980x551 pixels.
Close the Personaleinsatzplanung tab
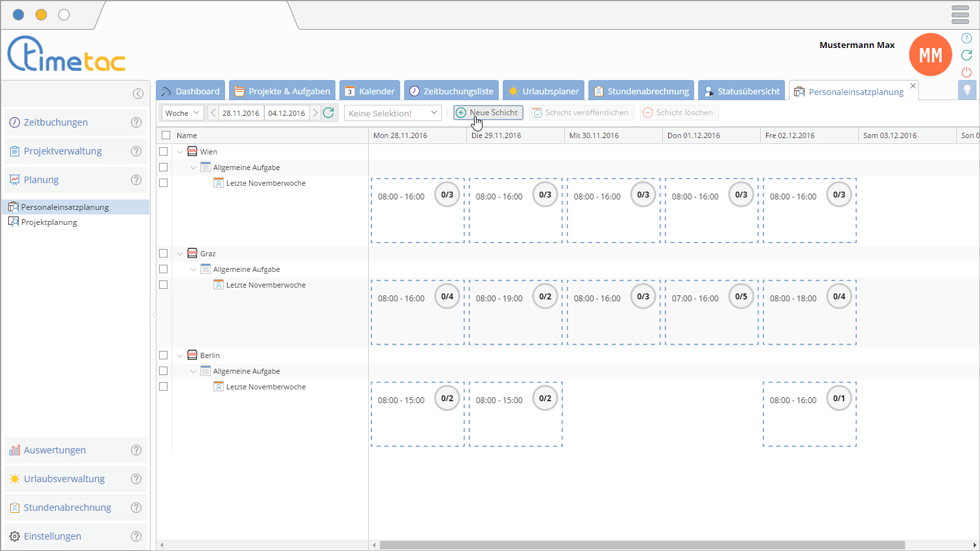click(x=913, y=86)
